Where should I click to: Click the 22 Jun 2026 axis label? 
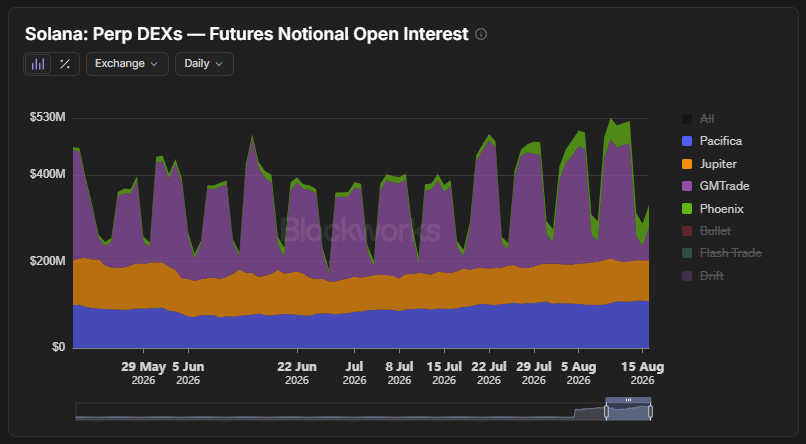point(297,373)
